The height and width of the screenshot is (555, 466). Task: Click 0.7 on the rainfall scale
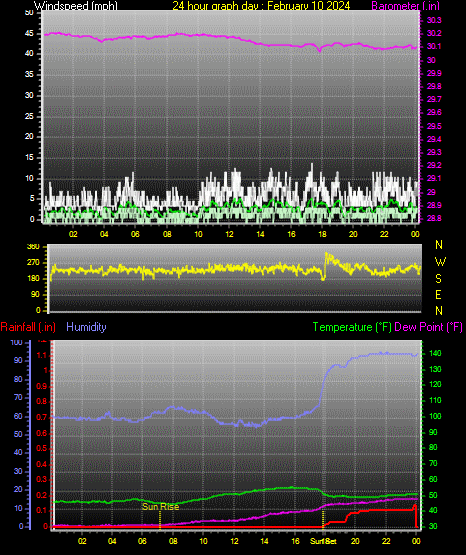[41, 417]
